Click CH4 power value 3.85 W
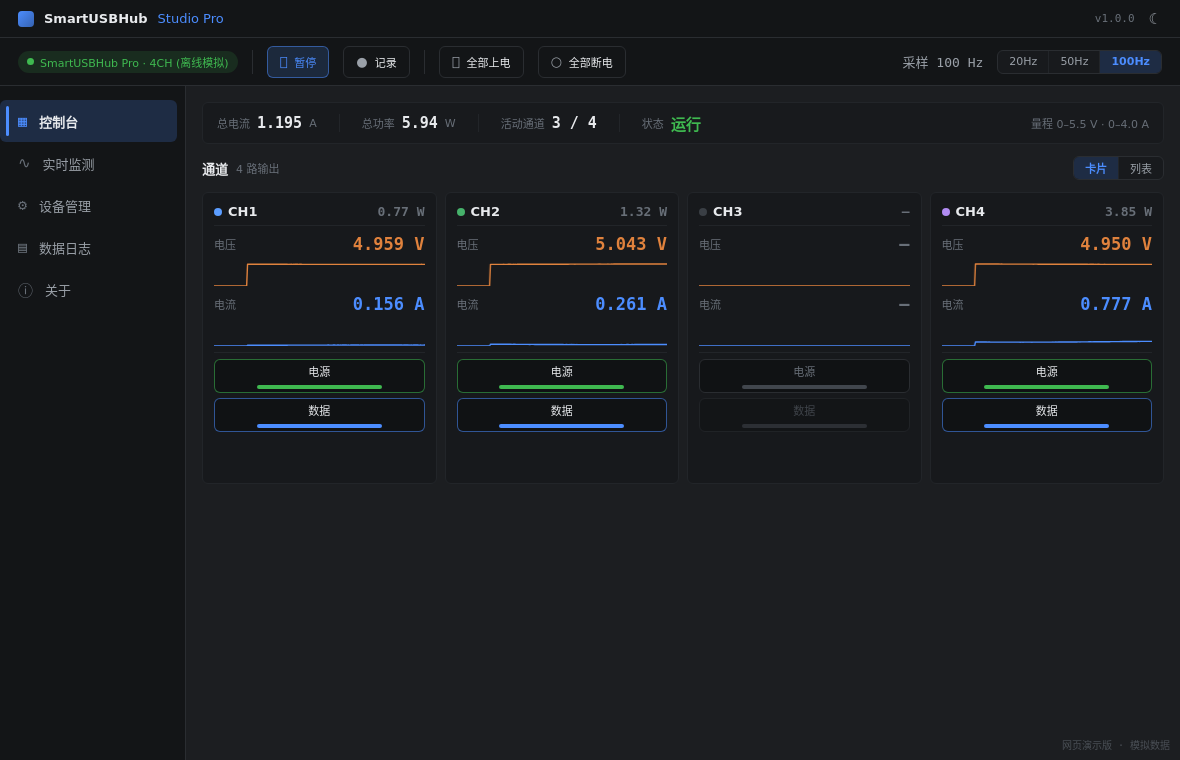The image size is (1180, 760). (1128, 212)
